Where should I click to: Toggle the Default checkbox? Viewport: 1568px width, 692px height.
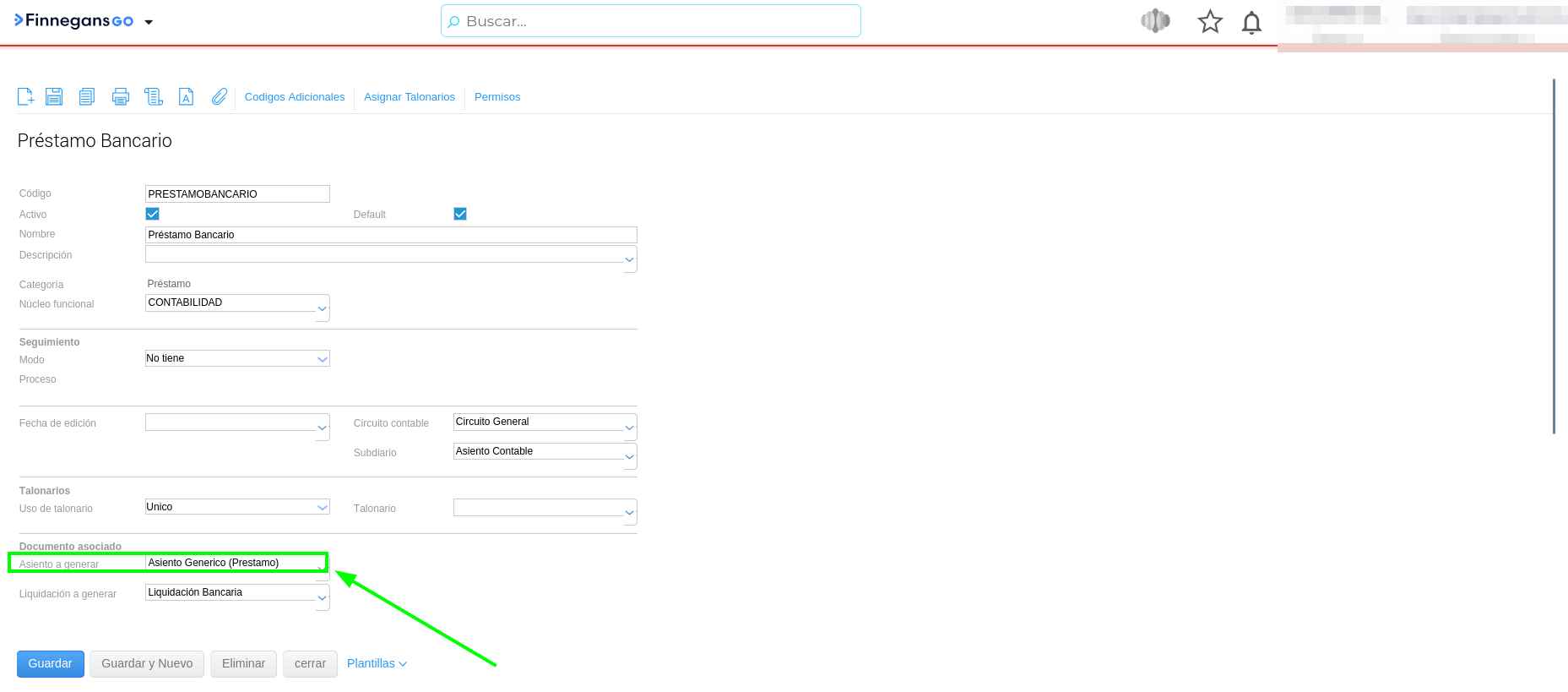coord(460,214)
